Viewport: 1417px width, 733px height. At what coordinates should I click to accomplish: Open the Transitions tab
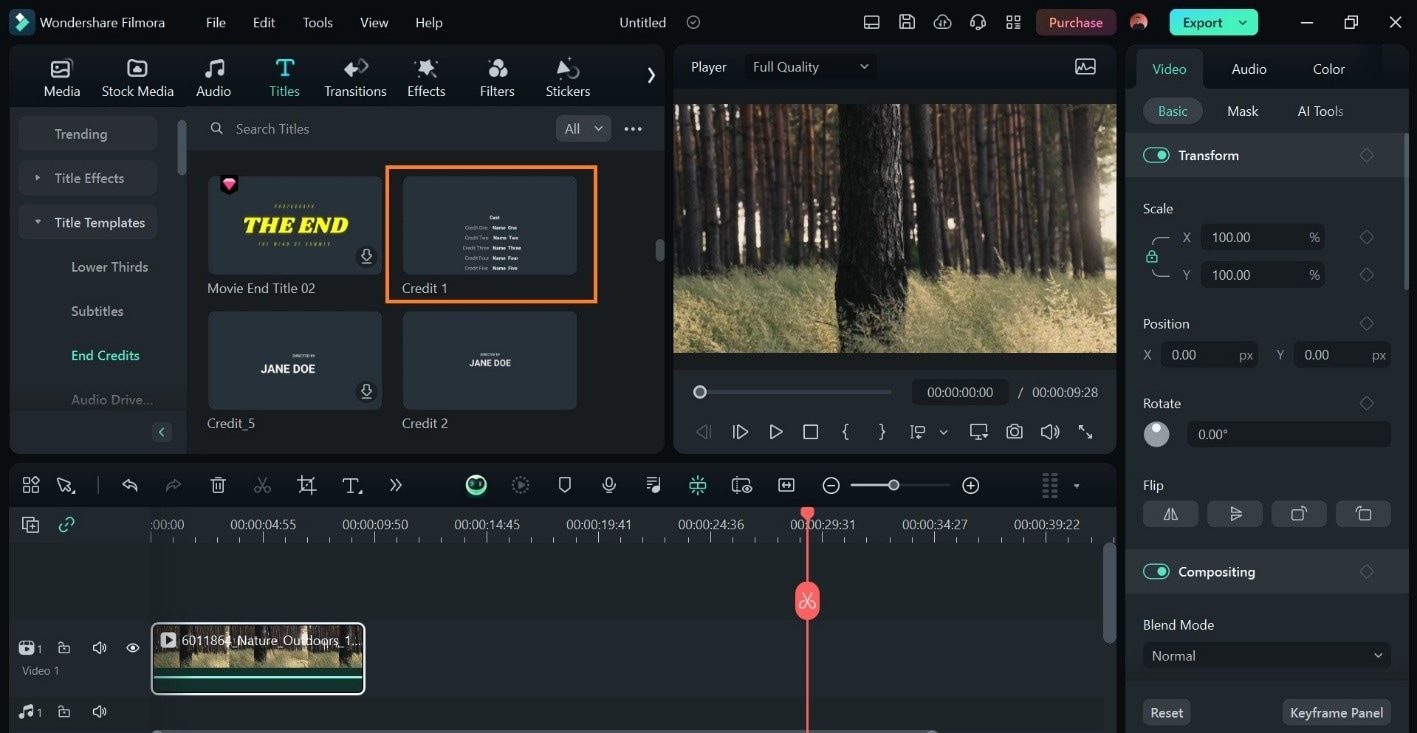[355, 78]
